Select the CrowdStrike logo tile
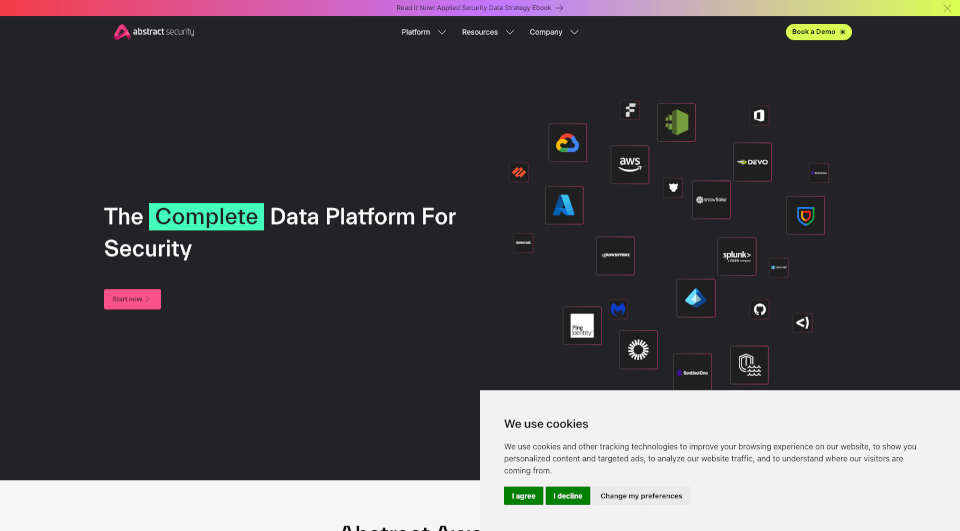The image size is (960, 531). [615, 255]
